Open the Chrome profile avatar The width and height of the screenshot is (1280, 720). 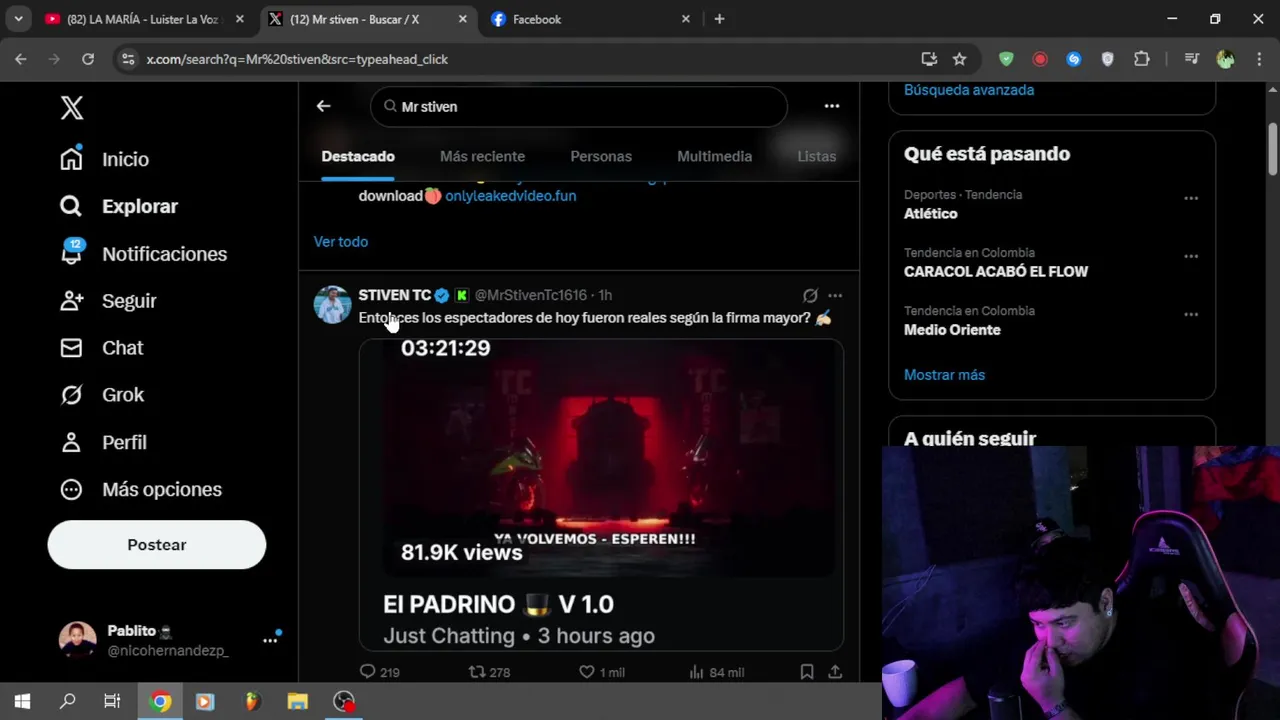1225,59
